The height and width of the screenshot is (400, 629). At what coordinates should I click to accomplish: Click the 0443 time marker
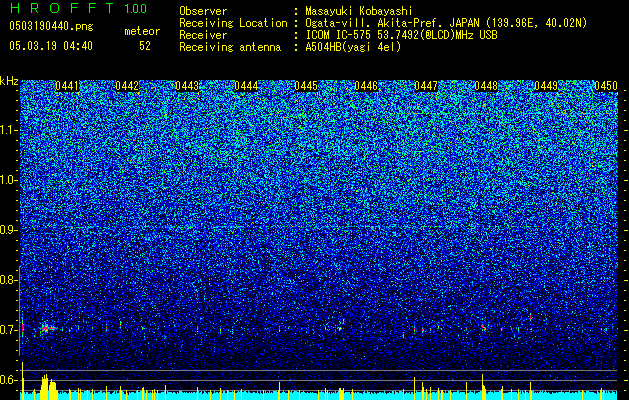click(x=187, y=86)
